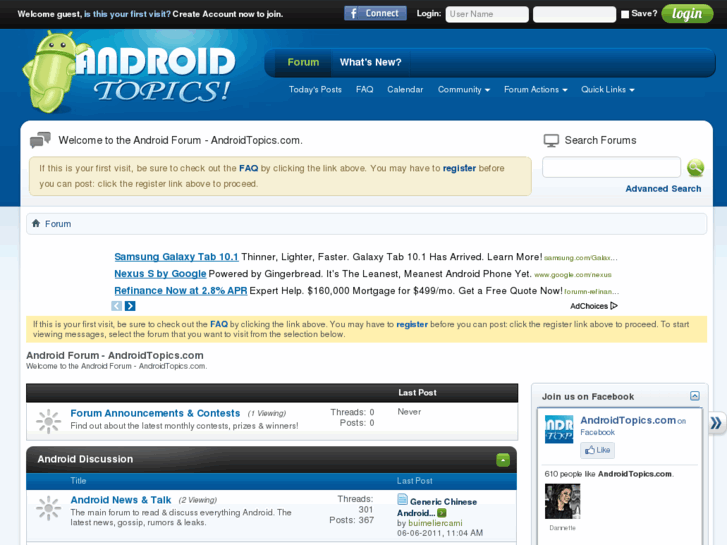Open the 'is this your first visit?' link

pyautogui.click(x=128, y=14)
